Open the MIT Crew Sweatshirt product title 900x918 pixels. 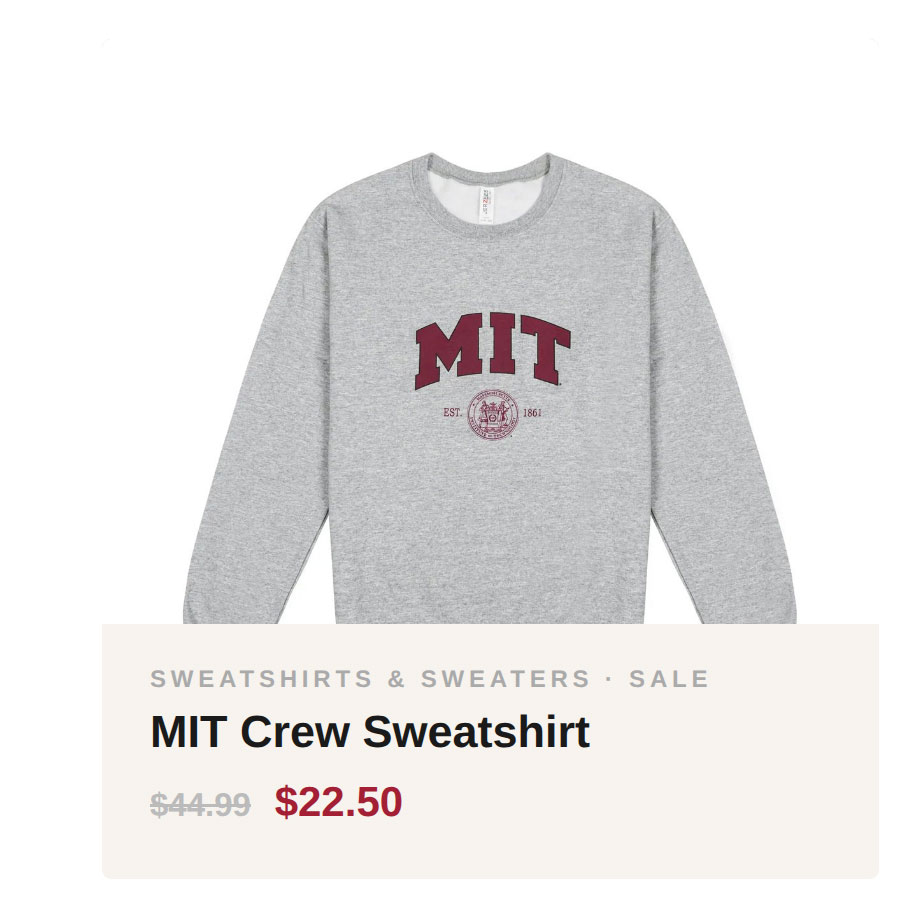tap(370, 732)
